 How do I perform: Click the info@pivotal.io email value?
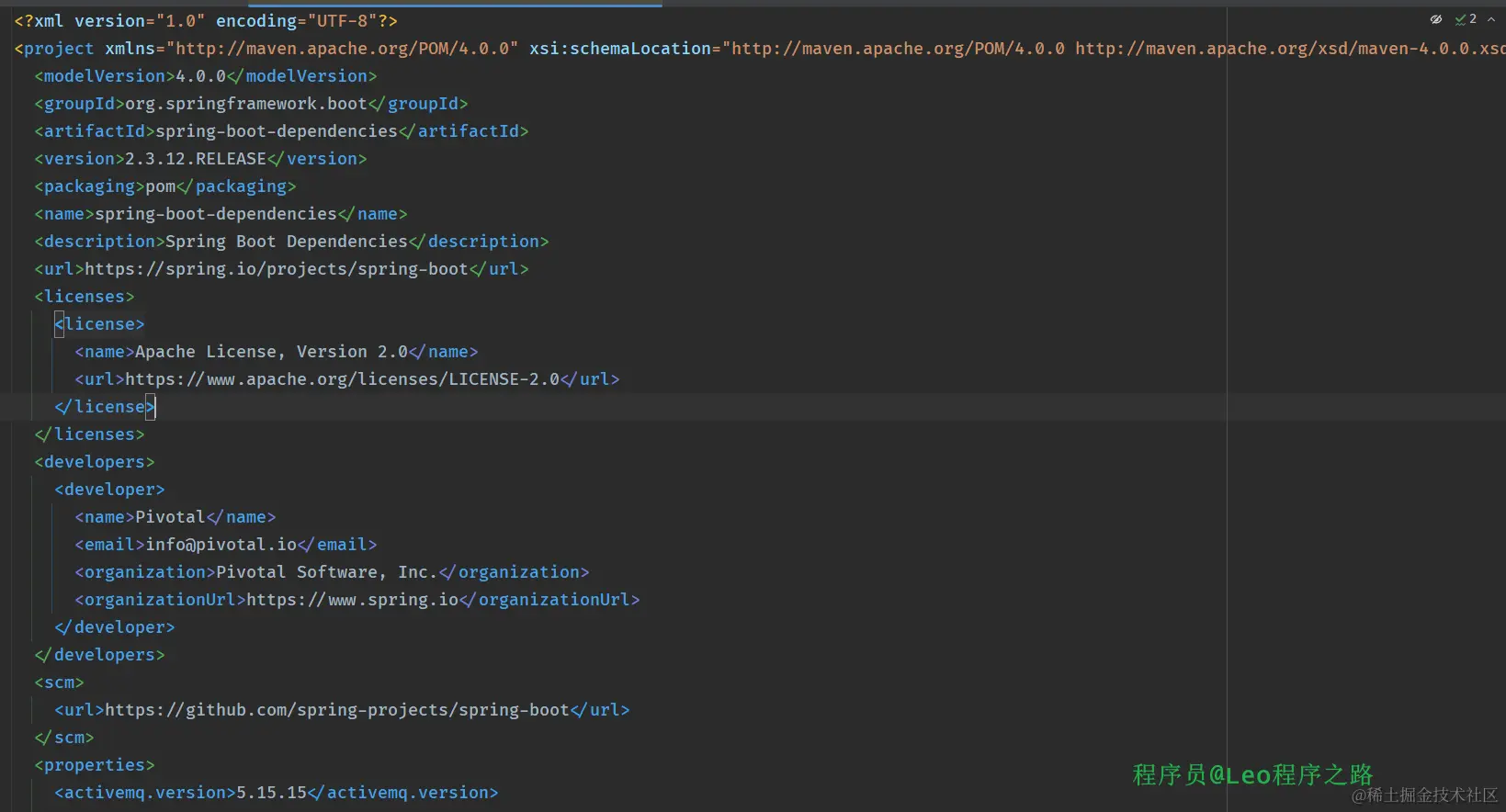pyautogui.click(x=221, y=545)
